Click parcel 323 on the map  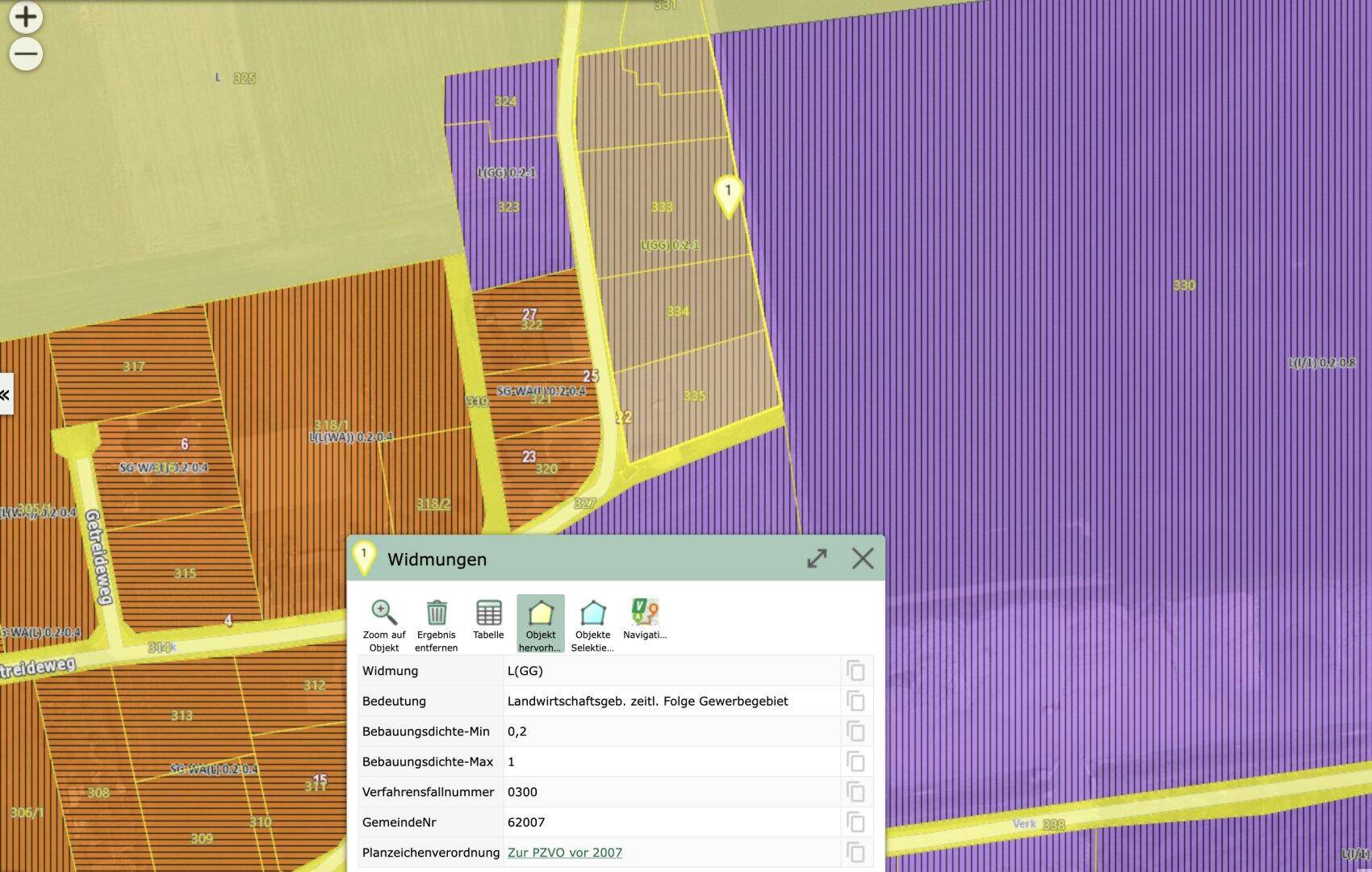pos(508,207)
